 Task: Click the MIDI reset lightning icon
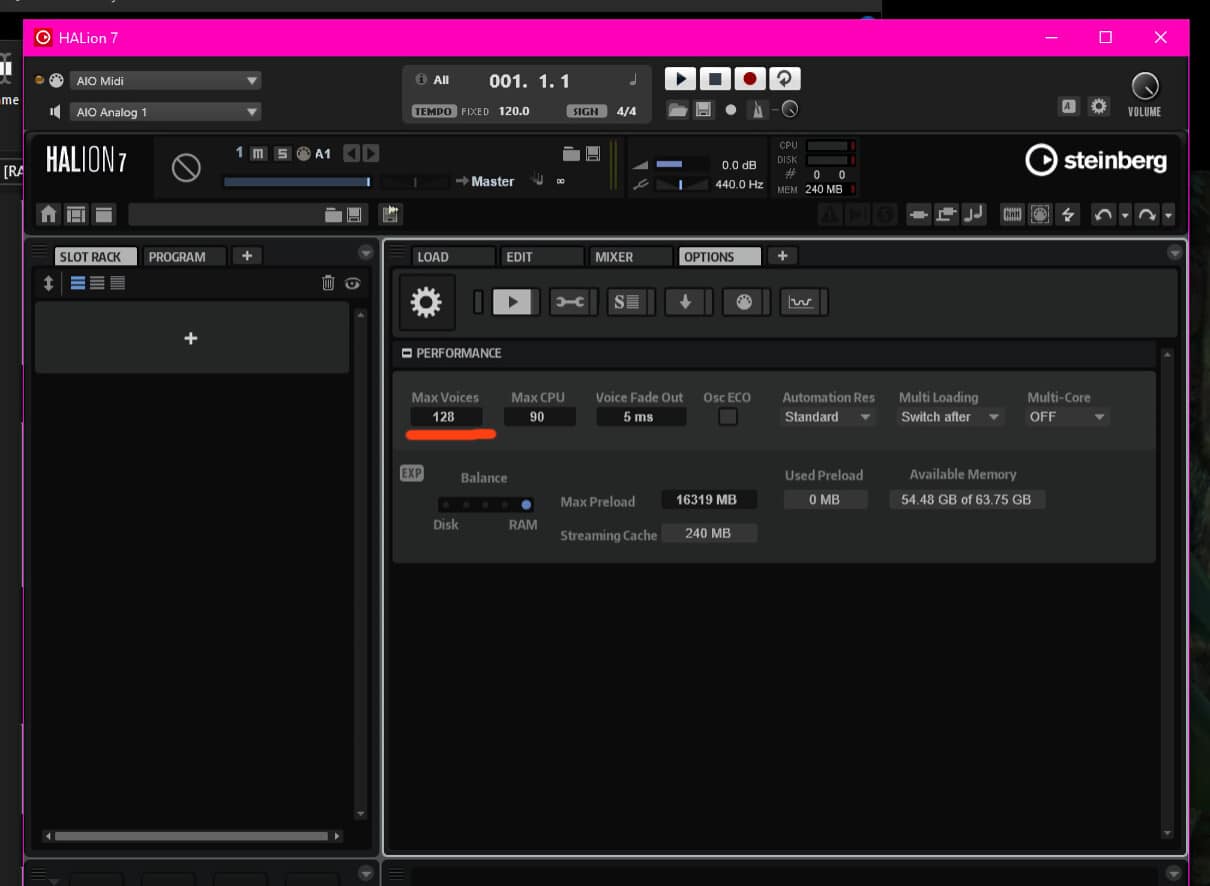tap(1067, 214)
